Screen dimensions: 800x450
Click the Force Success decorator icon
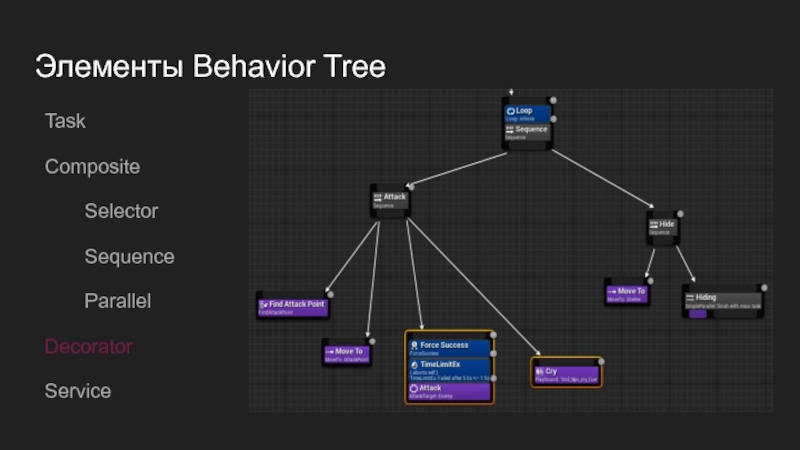[x=414, y=345]
